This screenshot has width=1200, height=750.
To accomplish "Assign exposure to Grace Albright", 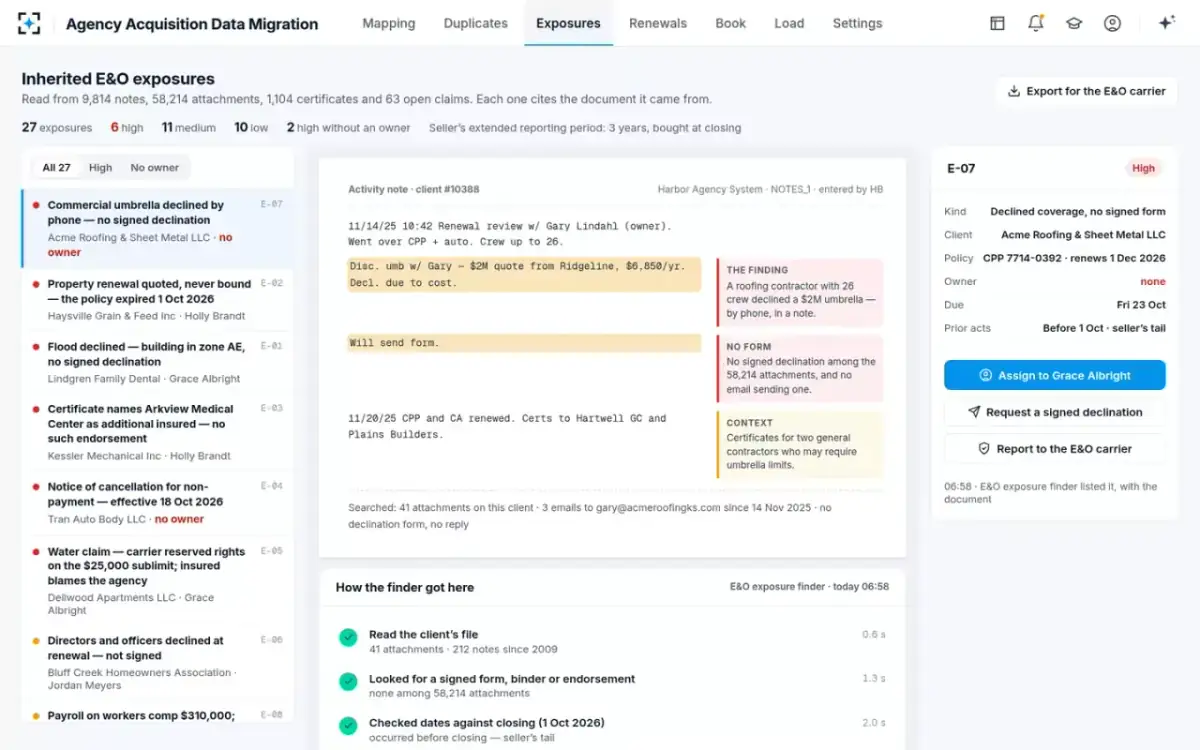I will [x=1054, y=375].
